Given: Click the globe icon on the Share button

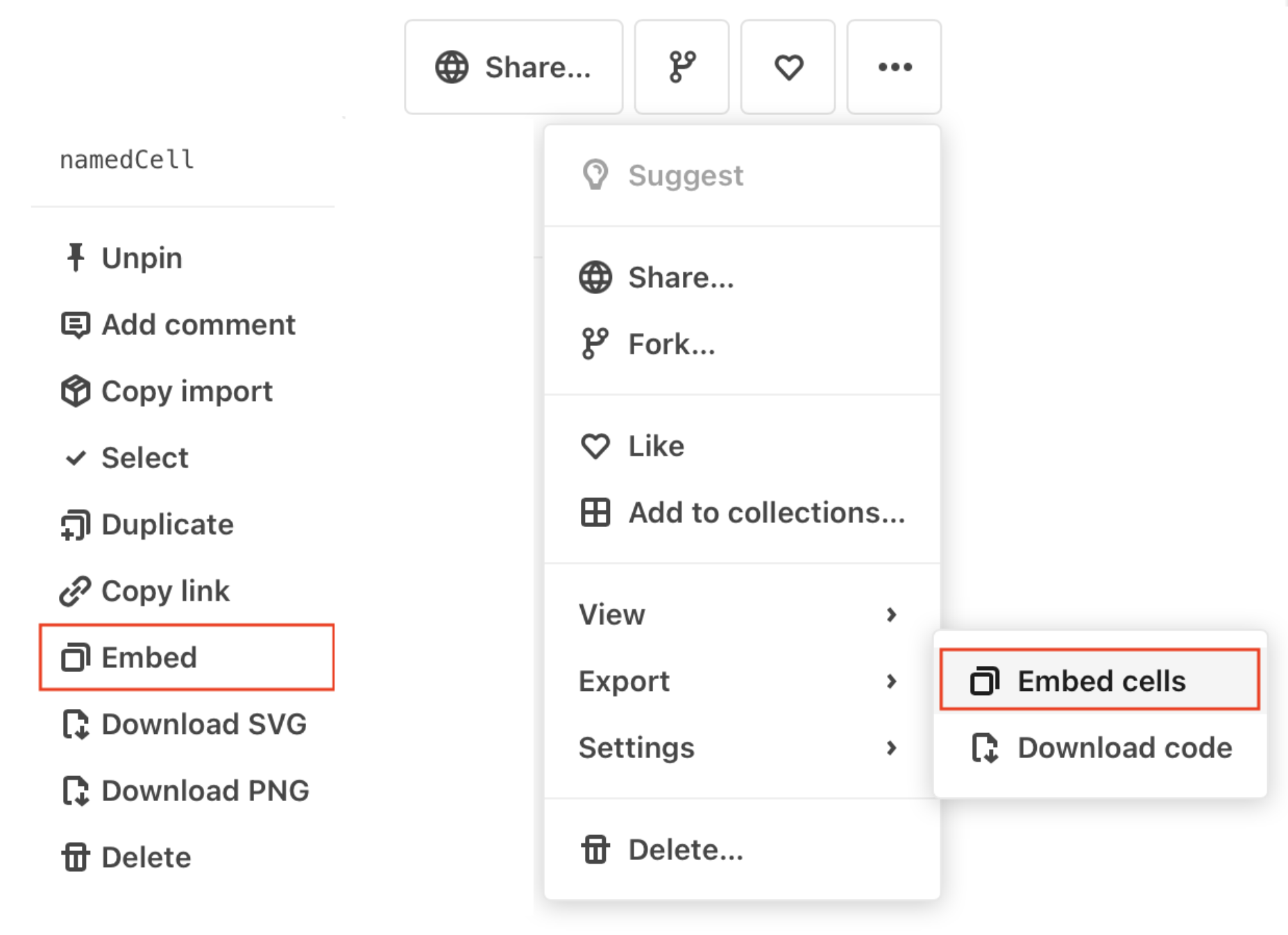Looking at the screenshot, I should 452,67.
